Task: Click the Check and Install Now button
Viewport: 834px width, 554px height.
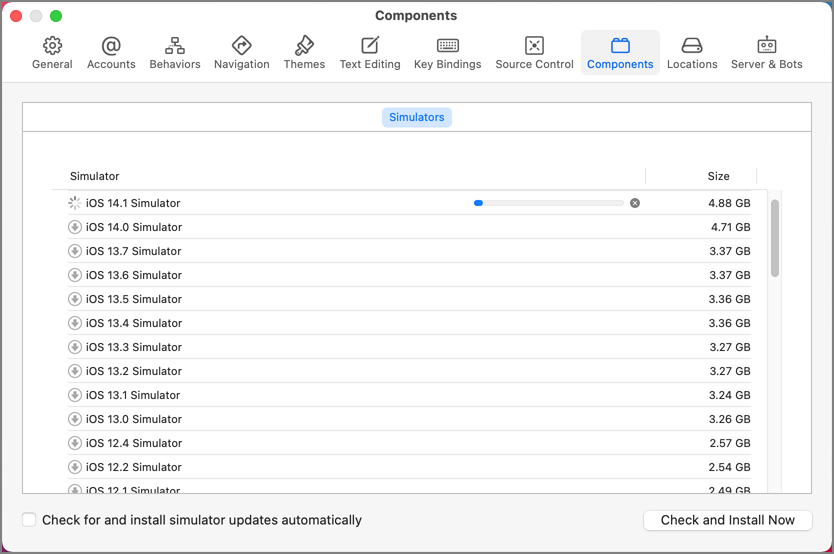Action: tap(728, 520)
